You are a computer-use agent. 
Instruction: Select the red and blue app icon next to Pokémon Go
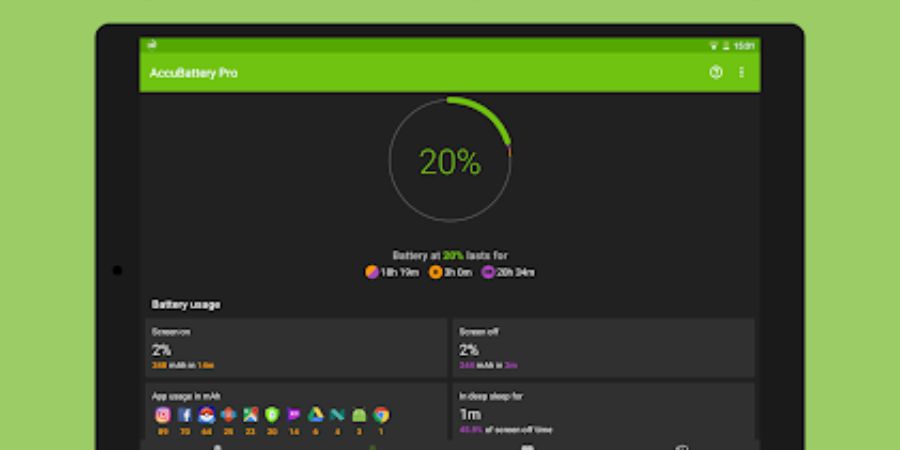click(x=228, y=415)
